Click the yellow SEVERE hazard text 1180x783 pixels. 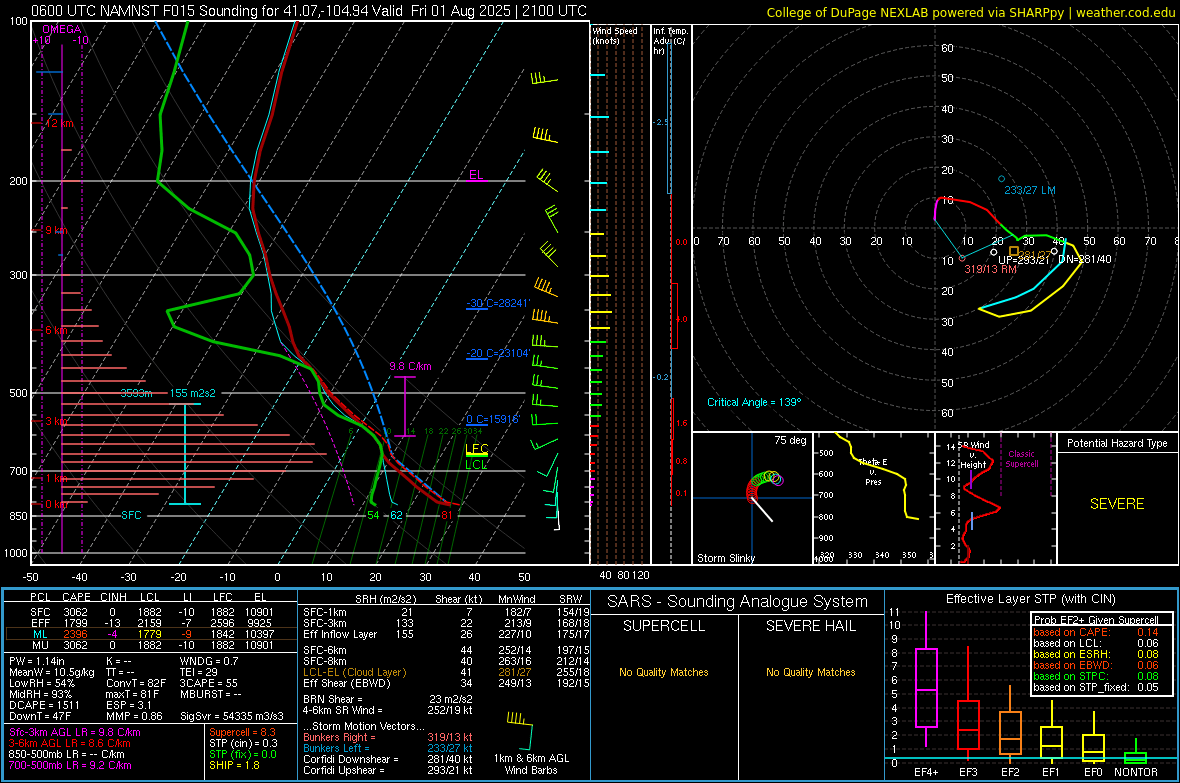1117,504
